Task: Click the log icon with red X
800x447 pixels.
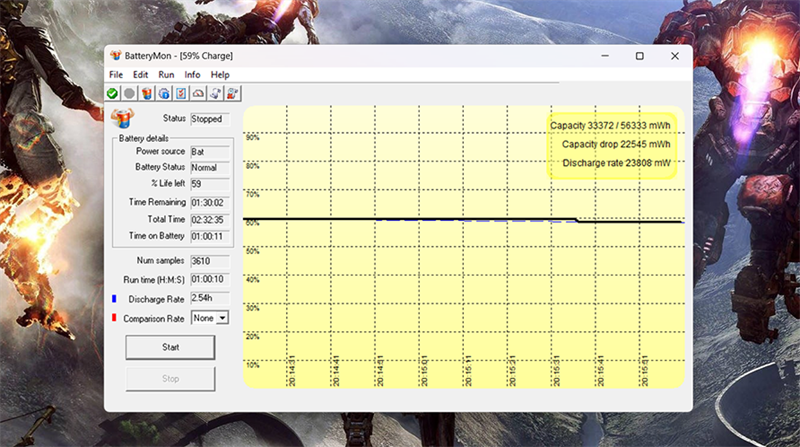Action: pos(233,93)
